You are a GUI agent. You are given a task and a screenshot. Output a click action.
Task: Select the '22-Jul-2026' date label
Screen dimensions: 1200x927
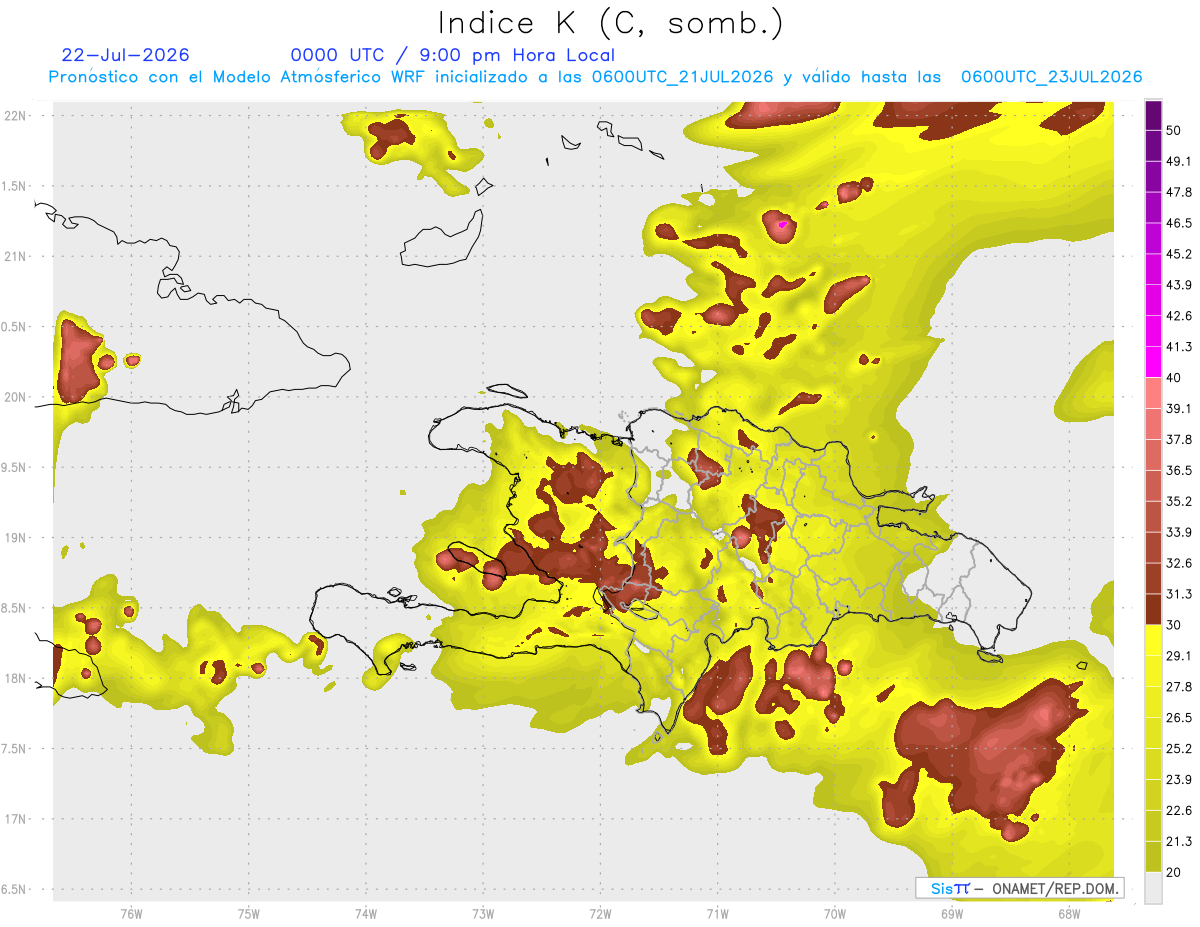point(125,55)
